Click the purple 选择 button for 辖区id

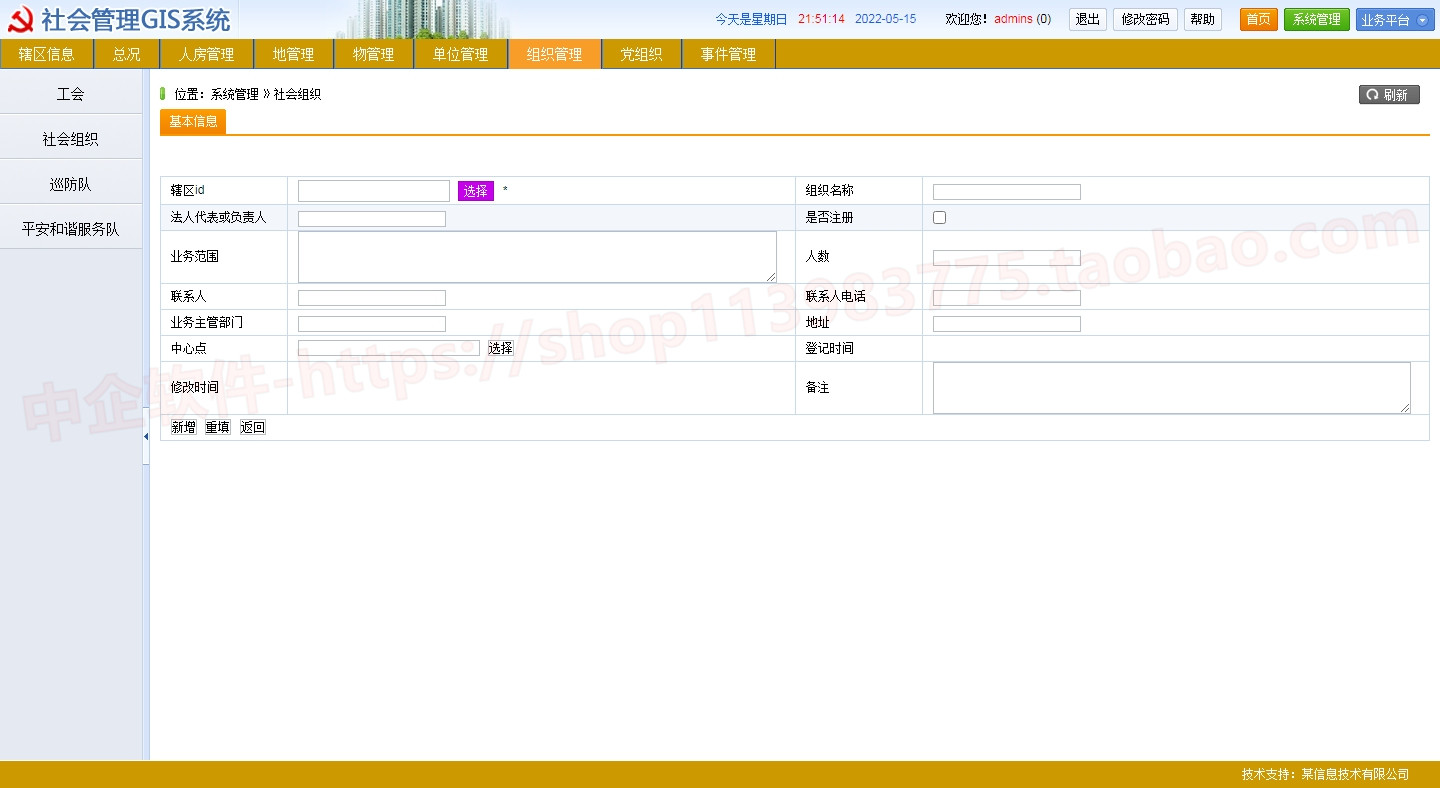[x=476, y=191]
